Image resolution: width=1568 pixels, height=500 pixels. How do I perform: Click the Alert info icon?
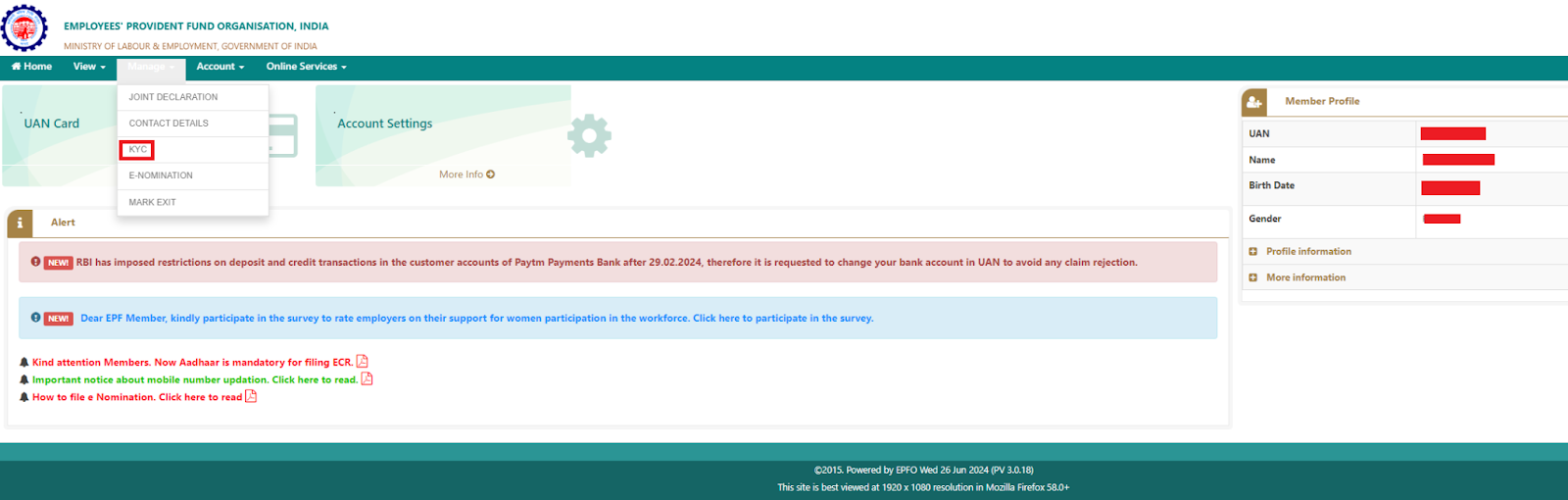[20, 223]
